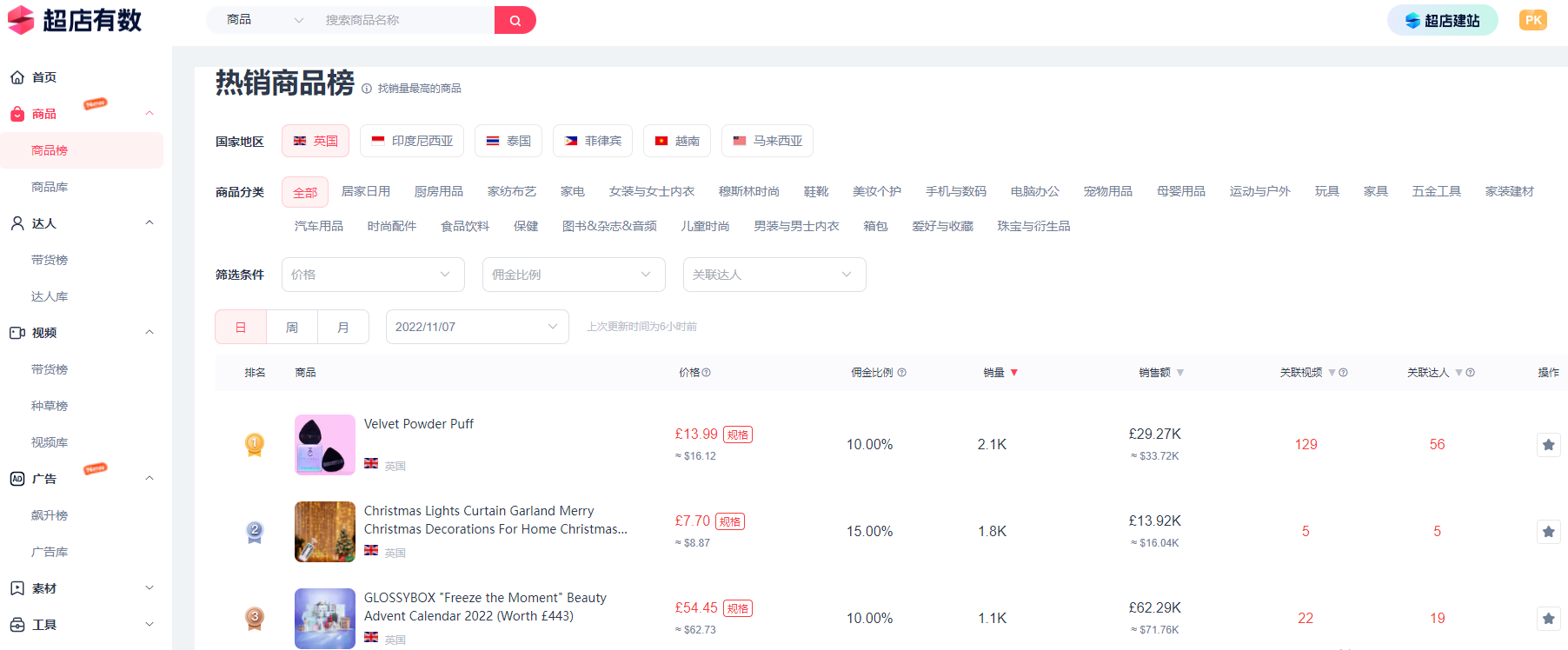This screenshot has height=650, width=1568.
Task: Switch ranking period to 周
Action: click(292, 327)
